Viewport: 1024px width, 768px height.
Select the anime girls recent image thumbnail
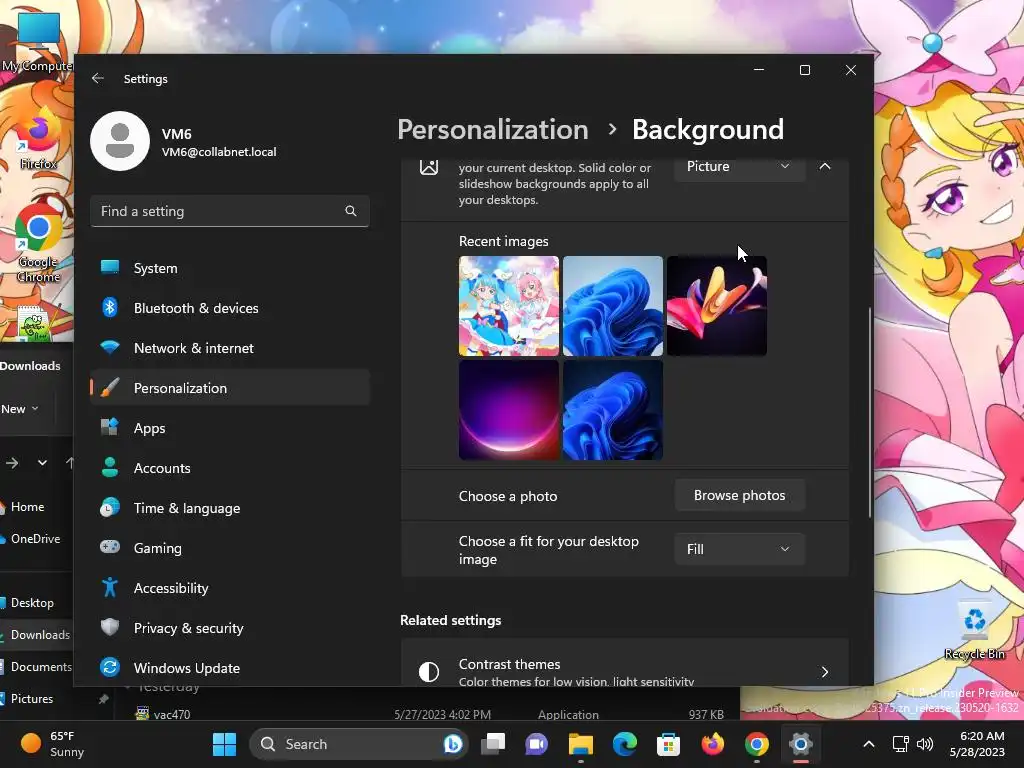[x=509, y=306]
